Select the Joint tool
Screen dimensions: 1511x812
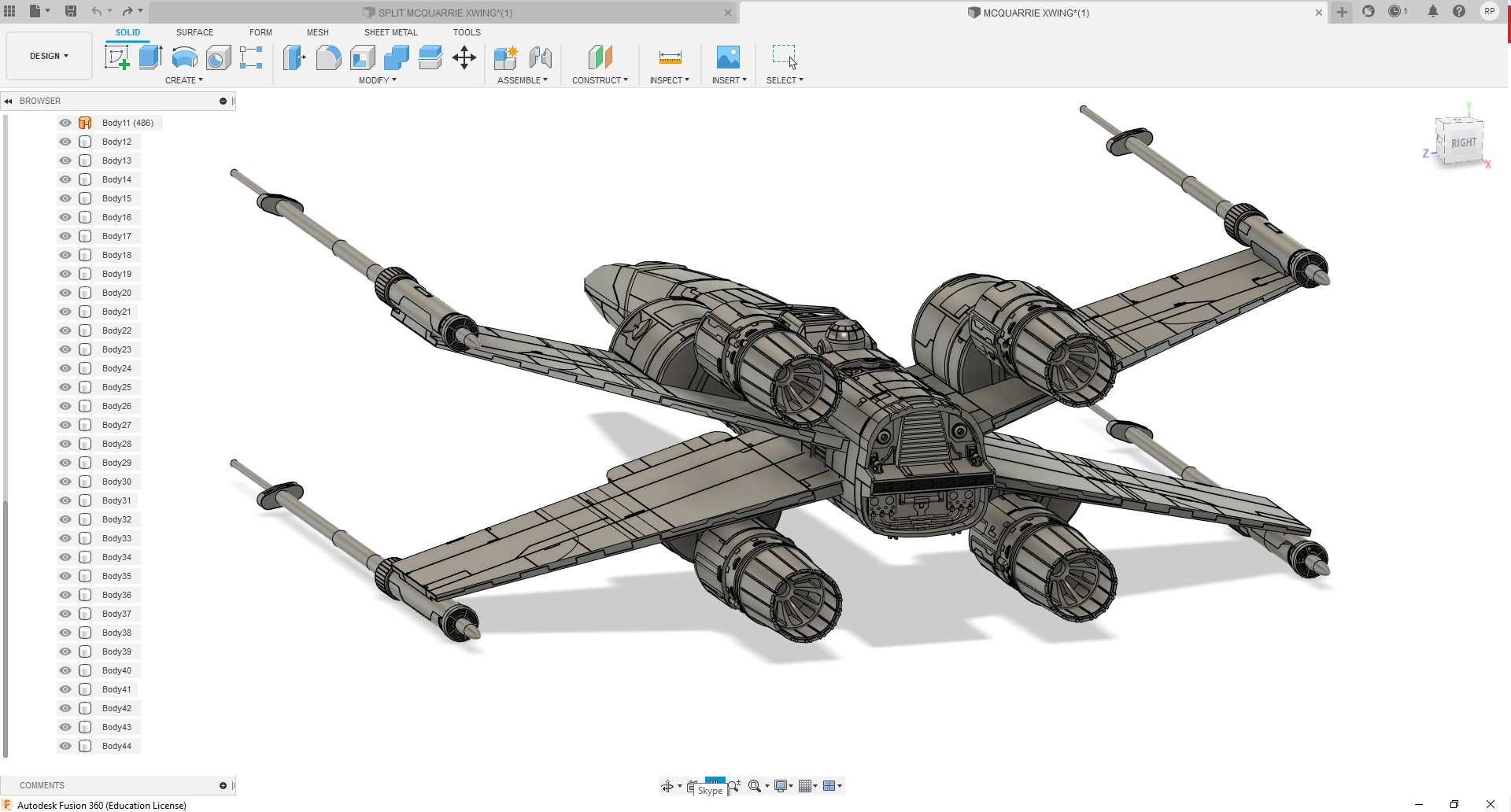click(x=541, y=57)
